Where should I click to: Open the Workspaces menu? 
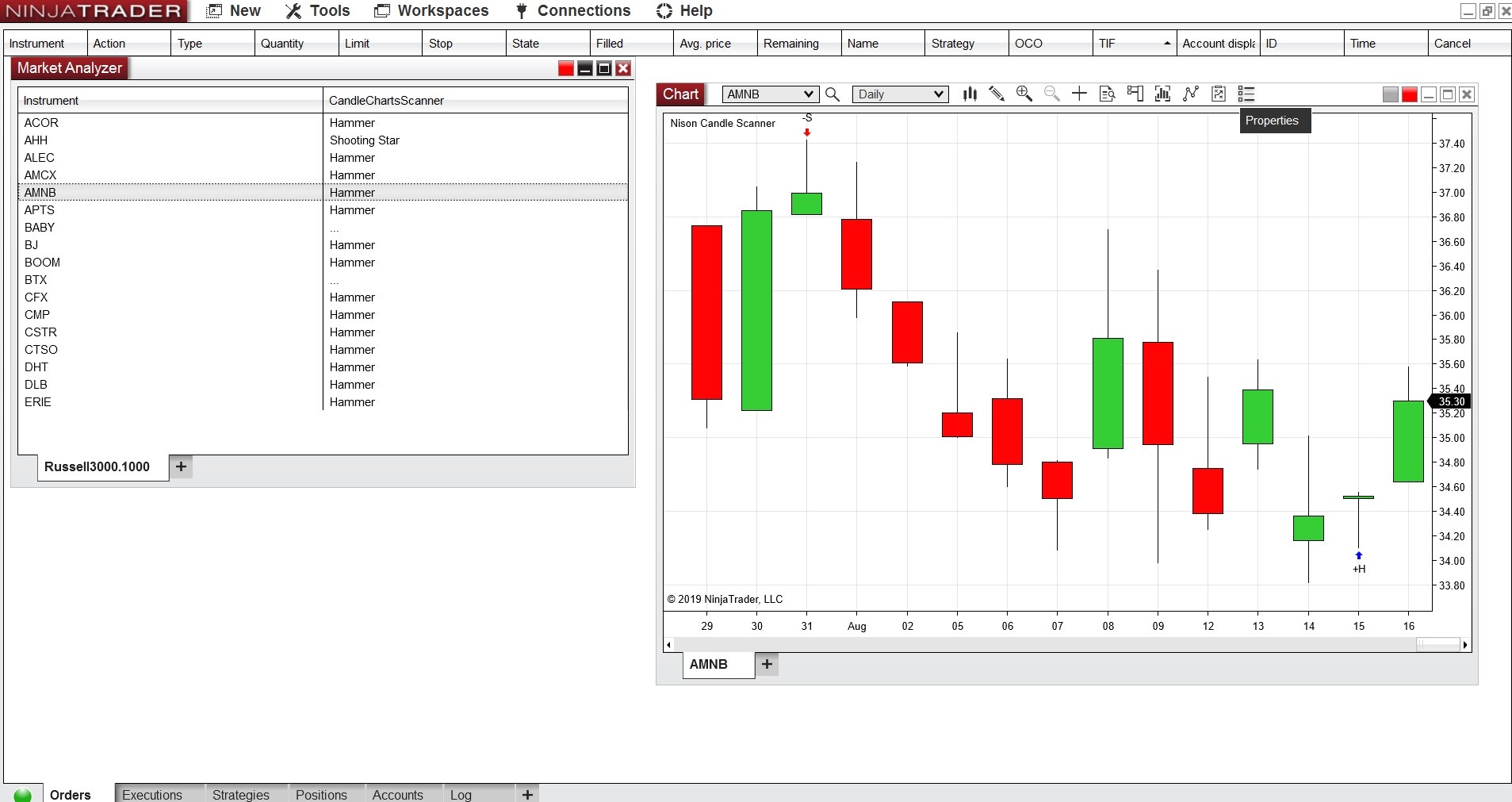click(443, 11)
